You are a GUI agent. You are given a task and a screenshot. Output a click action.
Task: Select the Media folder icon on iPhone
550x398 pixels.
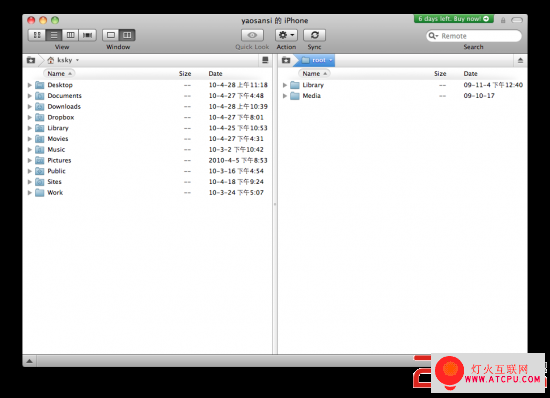point(295,96)
